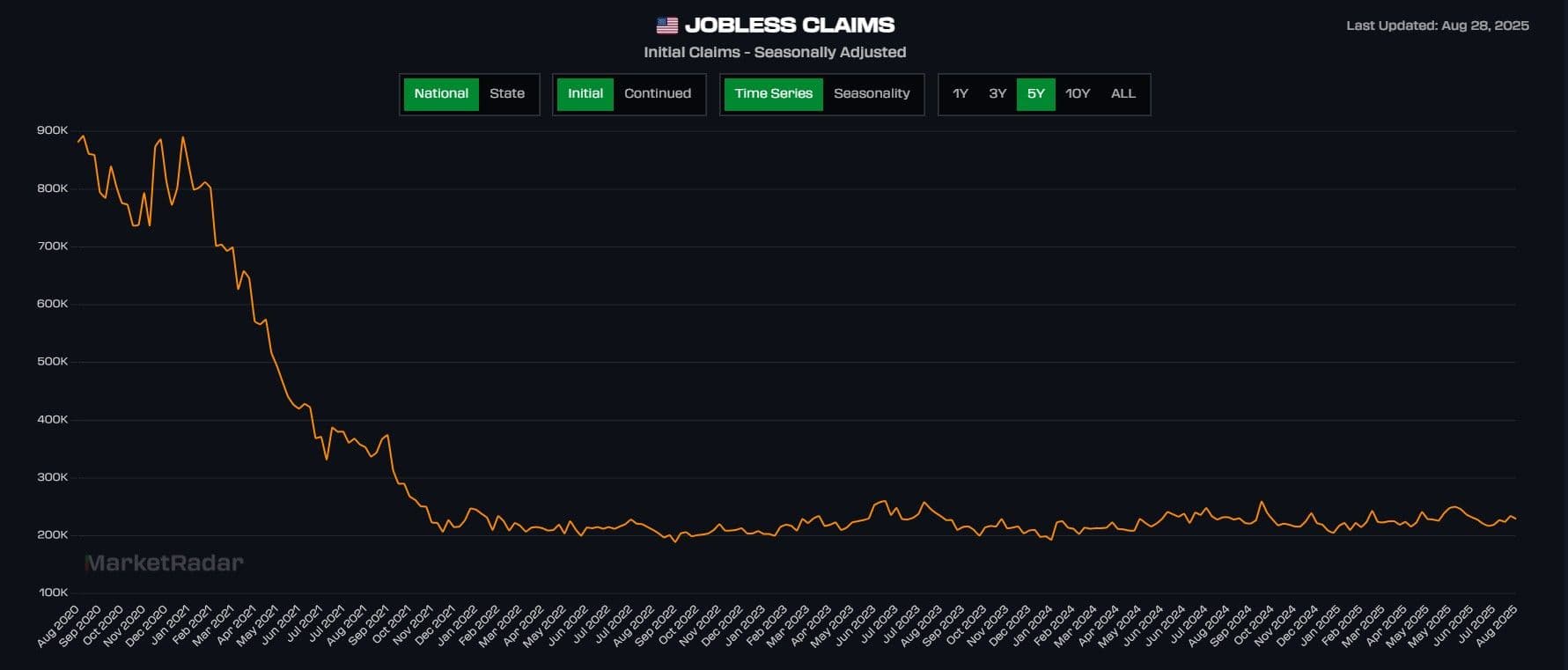Click the Last Updated date text
1568x670 pixels.
coord(1437,26)
